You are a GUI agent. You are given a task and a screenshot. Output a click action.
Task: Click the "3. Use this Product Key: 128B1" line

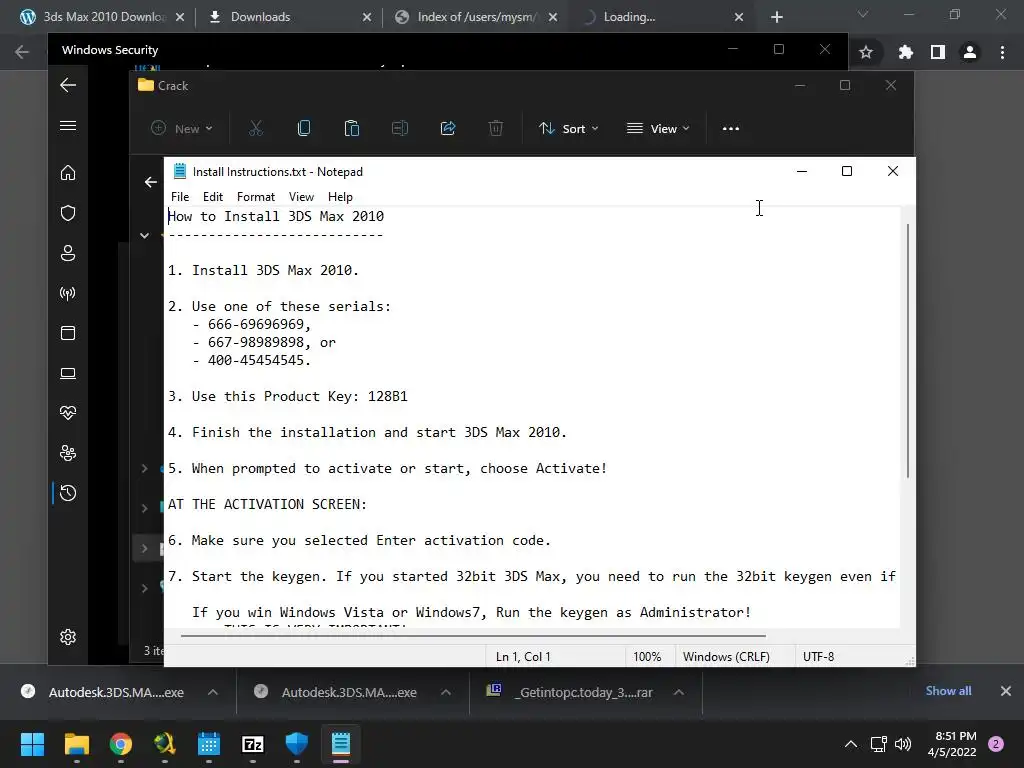click(288, 396)
